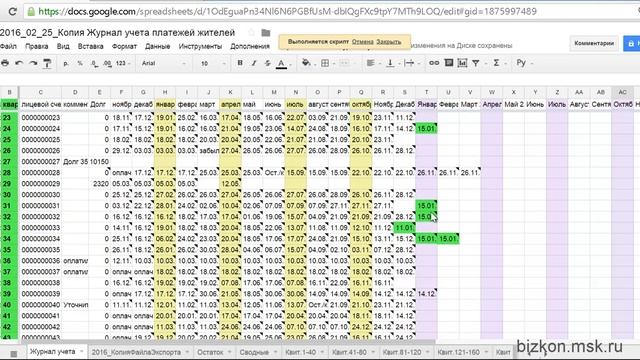Toggle italic formatting
This screenshot has width=640, height=360.
coord(254,63)
